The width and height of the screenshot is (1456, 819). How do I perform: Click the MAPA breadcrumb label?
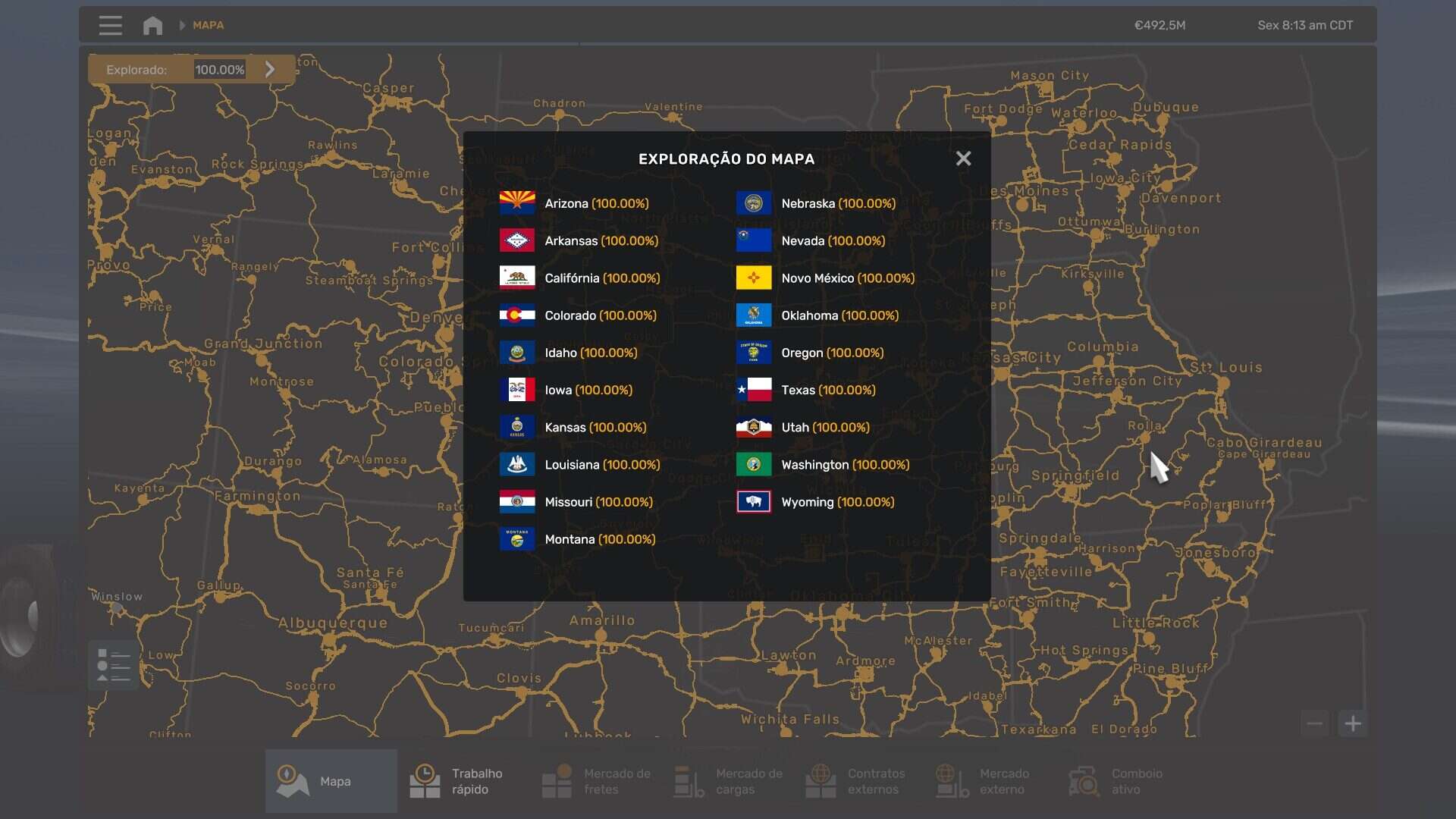point(208,25)
